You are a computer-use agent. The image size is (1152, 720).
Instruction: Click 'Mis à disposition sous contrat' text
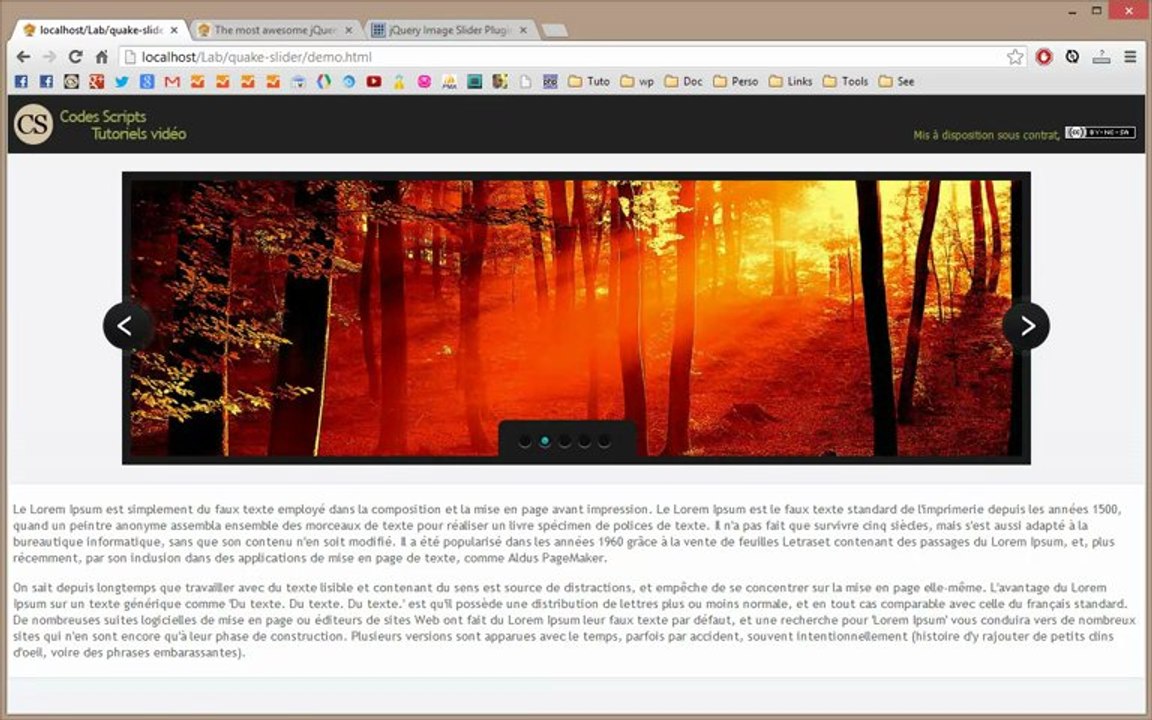coord(986,135)
